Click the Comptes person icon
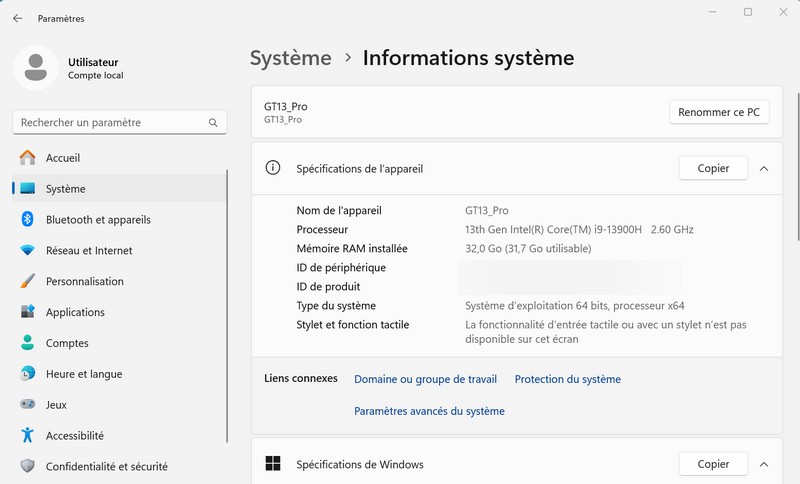Viewport: 800px width, 484px height. 27,343
